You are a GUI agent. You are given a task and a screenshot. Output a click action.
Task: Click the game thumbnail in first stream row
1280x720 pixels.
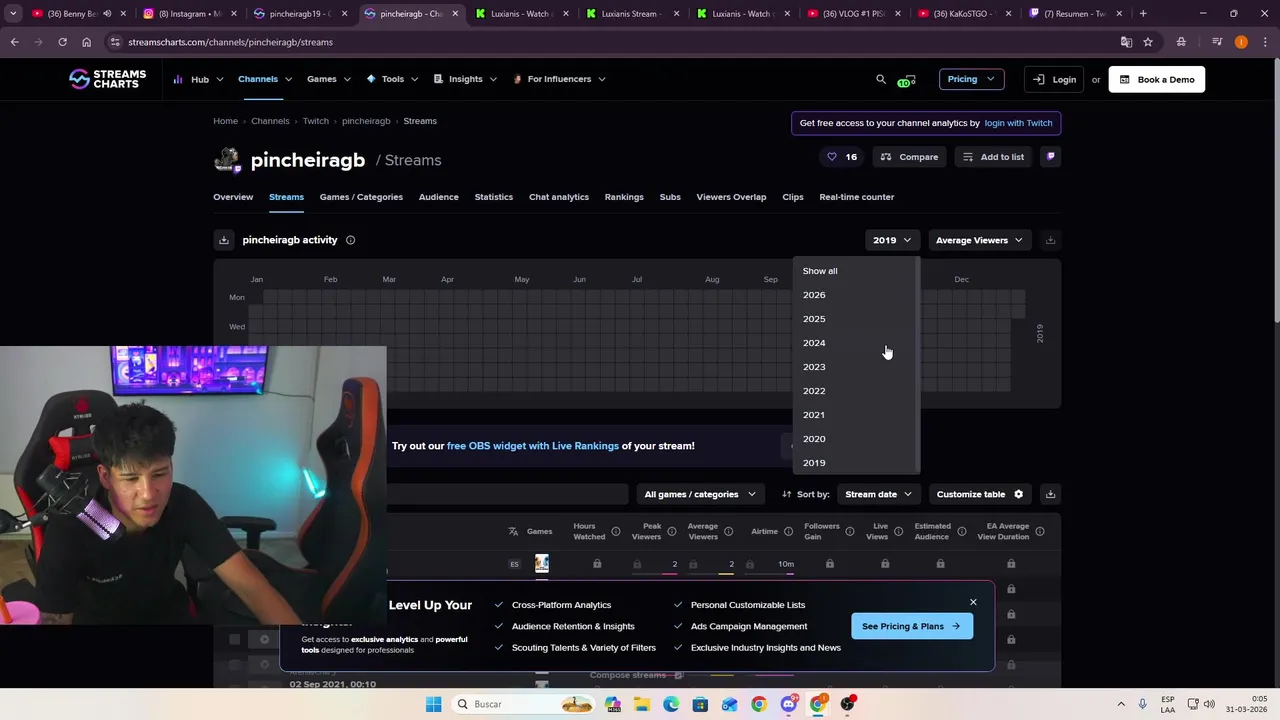[x=541, y=564]
